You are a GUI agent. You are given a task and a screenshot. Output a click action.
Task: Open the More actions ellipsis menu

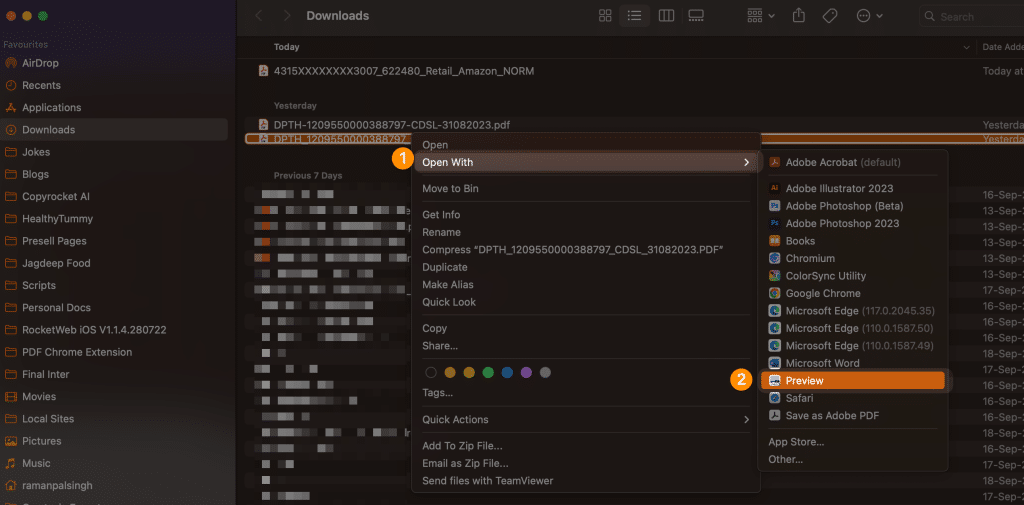click(868, 16)
